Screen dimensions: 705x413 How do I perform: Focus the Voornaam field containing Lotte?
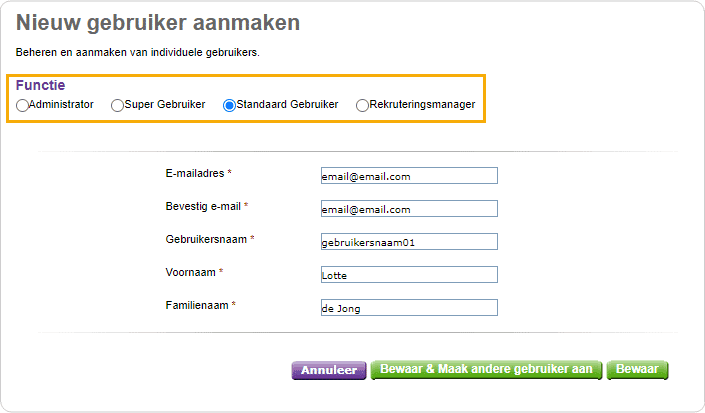pos(409,275)
